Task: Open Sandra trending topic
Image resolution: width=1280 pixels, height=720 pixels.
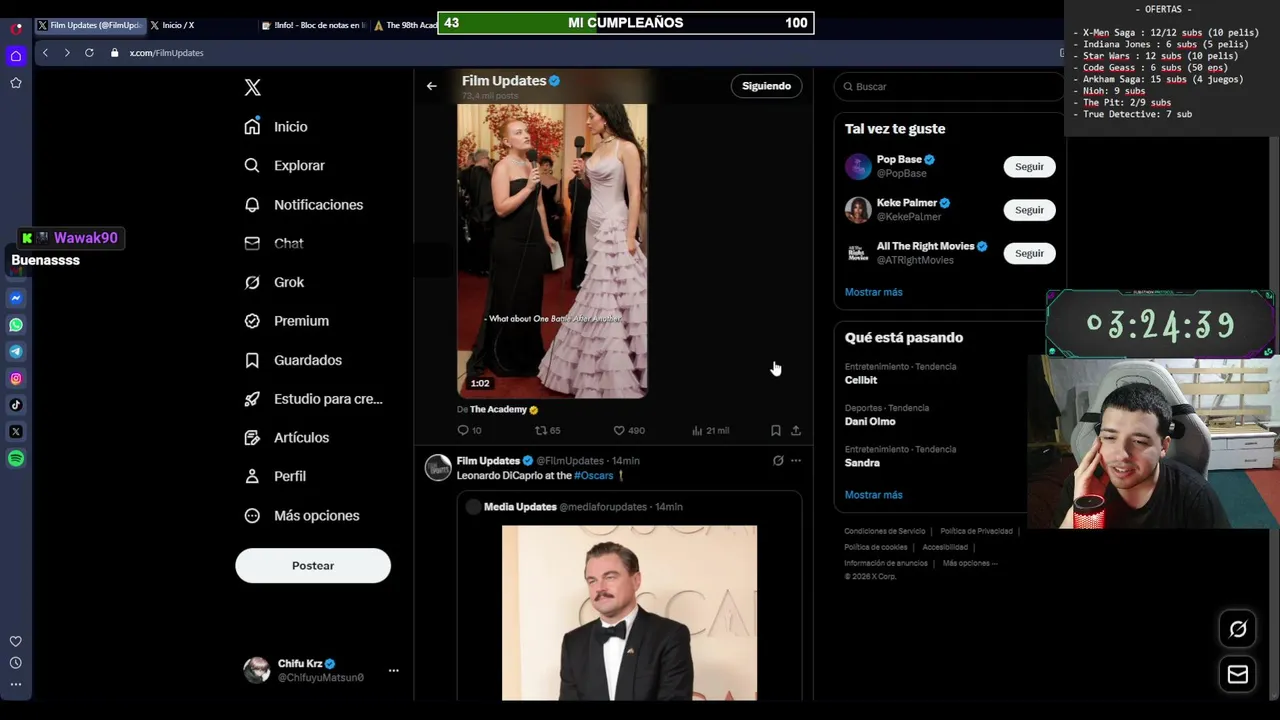Action: point(862,463)
